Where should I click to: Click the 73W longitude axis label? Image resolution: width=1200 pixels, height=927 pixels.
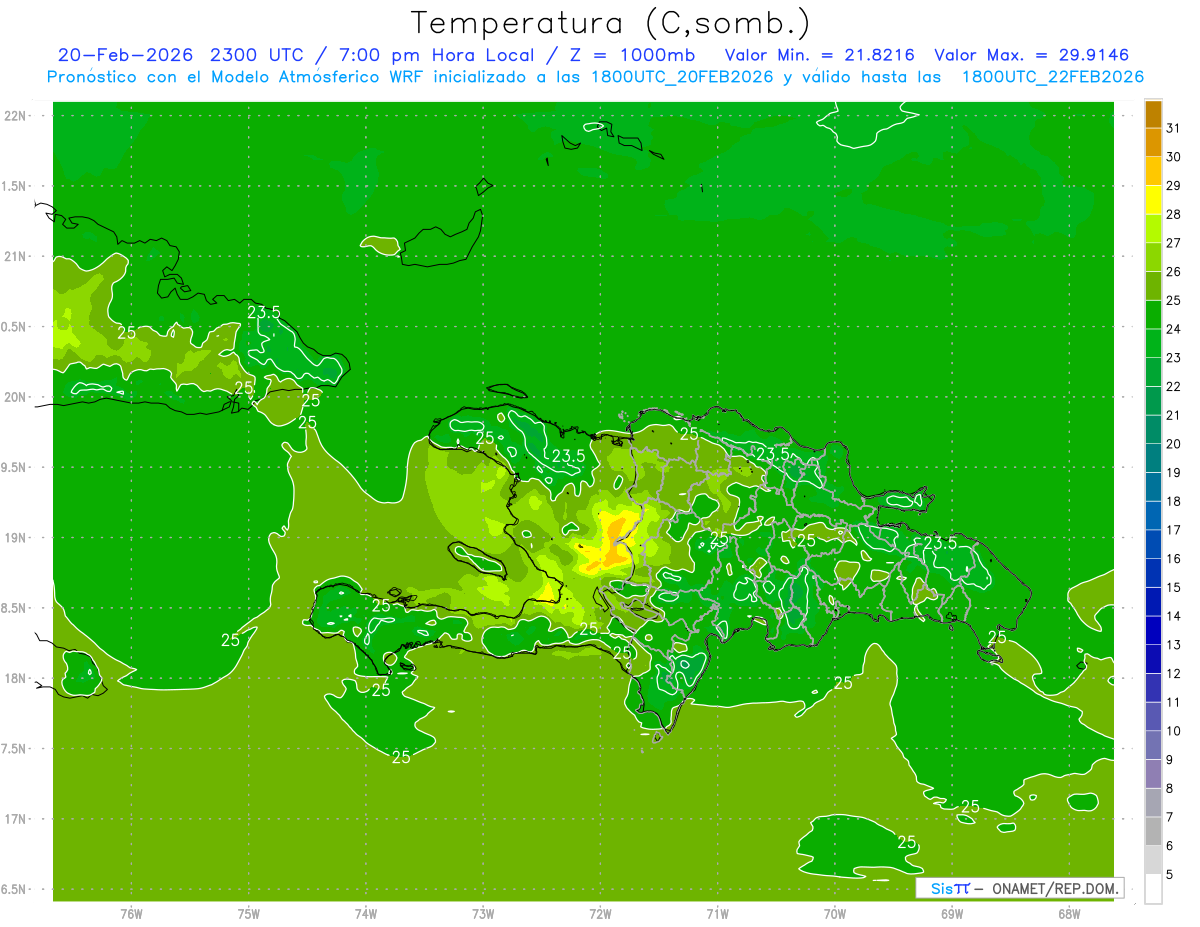pyautogui.click(x=483, y=914)
